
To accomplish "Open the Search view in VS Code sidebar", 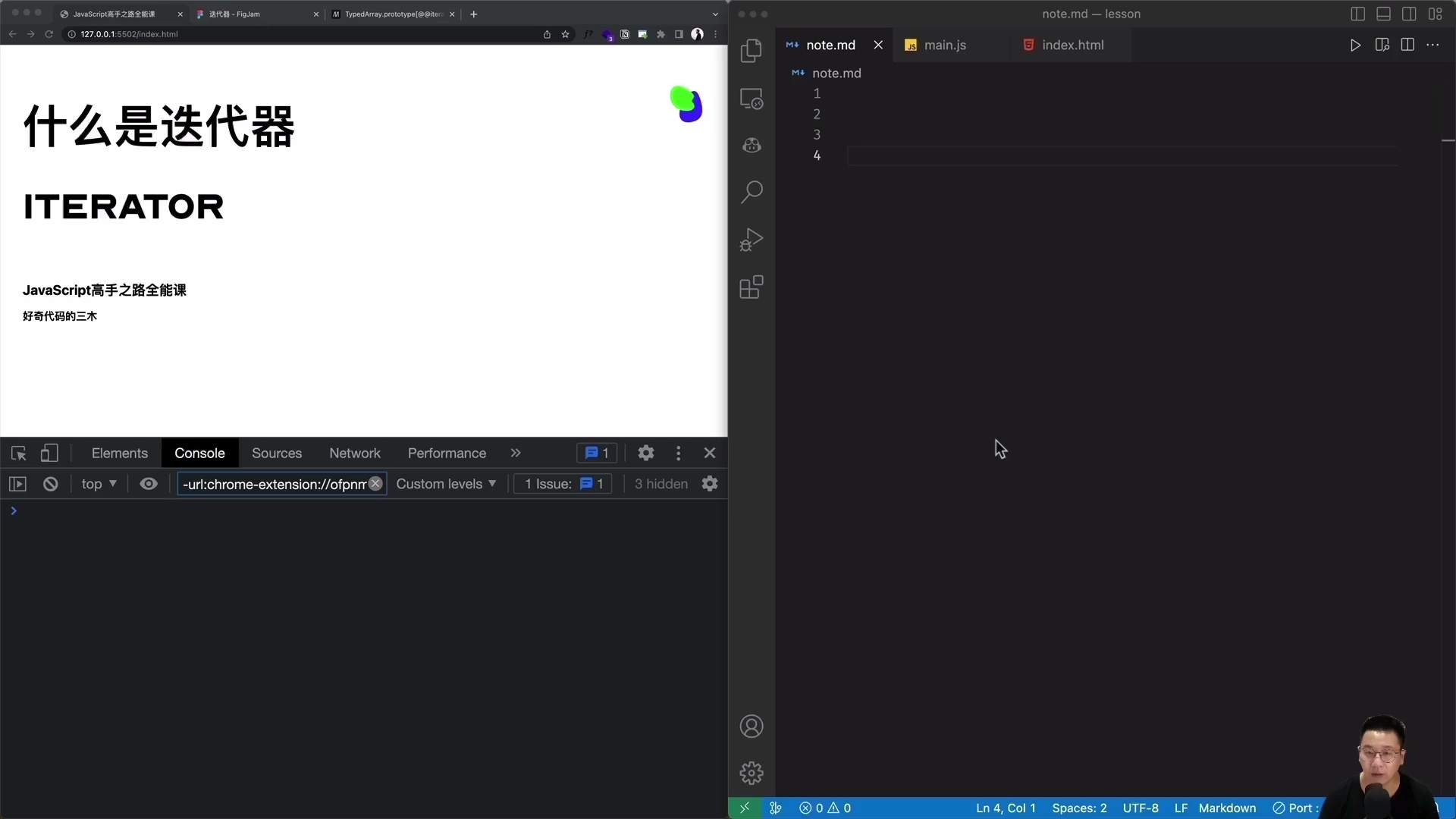I will click(x=752, y=192).
